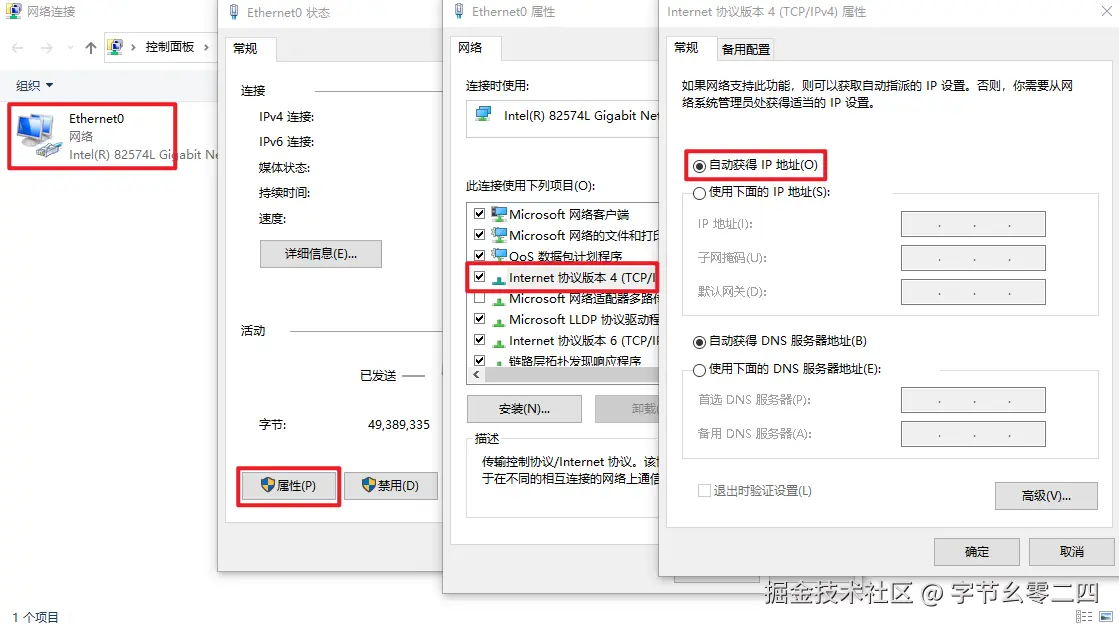Click the 属性(P) button
The height and width of the screenshot is (626, 1119).
coord(288,485)
